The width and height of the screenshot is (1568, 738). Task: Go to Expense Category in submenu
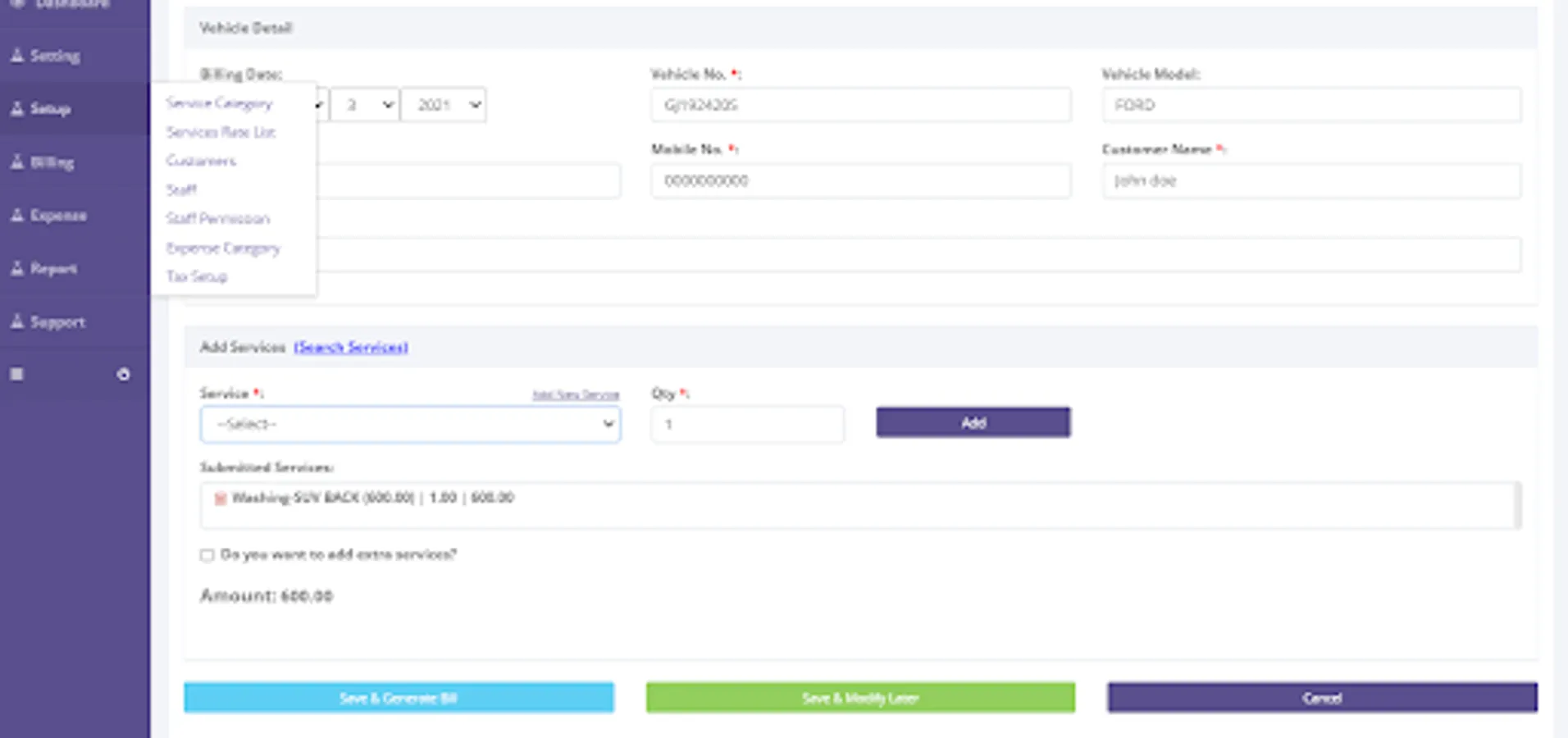coord(223,248)
